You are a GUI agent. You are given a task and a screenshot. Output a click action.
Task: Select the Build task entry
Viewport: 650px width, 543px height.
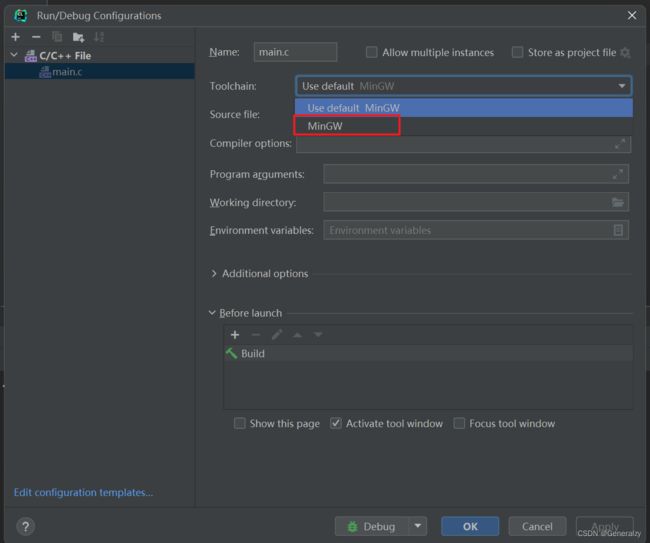point(428,354)
